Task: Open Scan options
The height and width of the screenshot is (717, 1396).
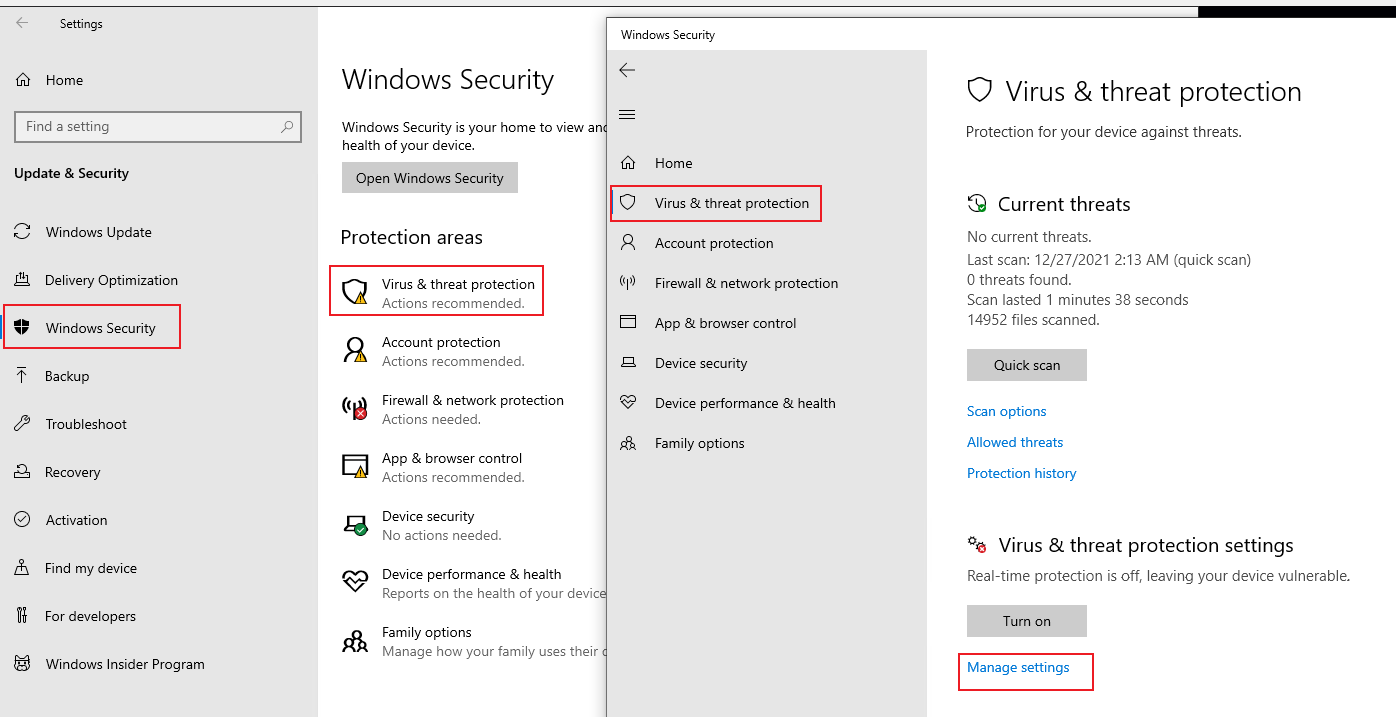Action: pos(1006,411)
